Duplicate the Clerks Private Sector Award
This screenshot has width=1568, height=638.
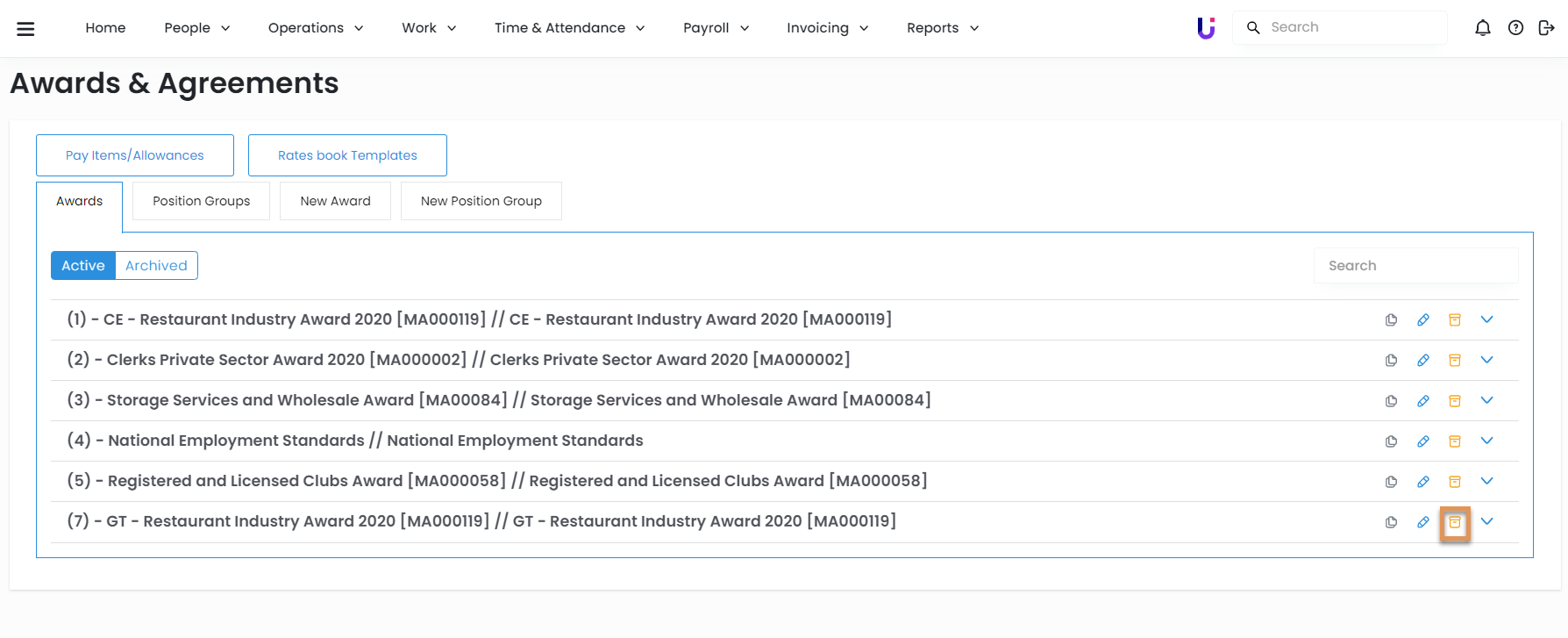point(1391,361)
